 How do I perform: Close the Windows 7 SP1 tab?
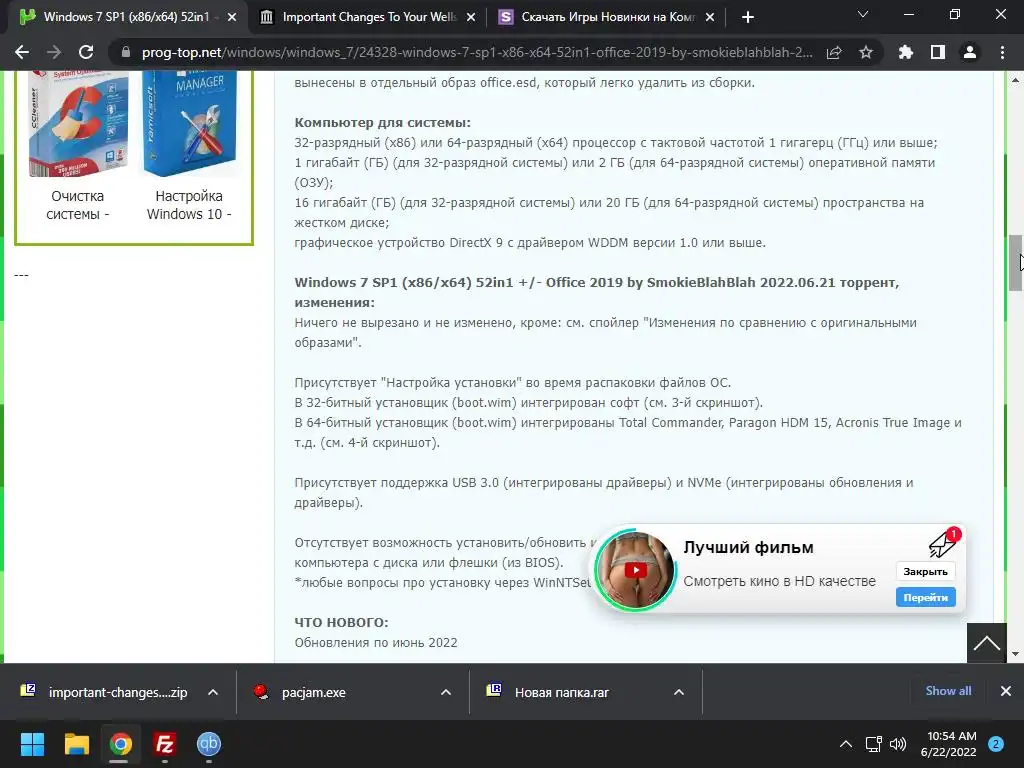tap(232, 18)
